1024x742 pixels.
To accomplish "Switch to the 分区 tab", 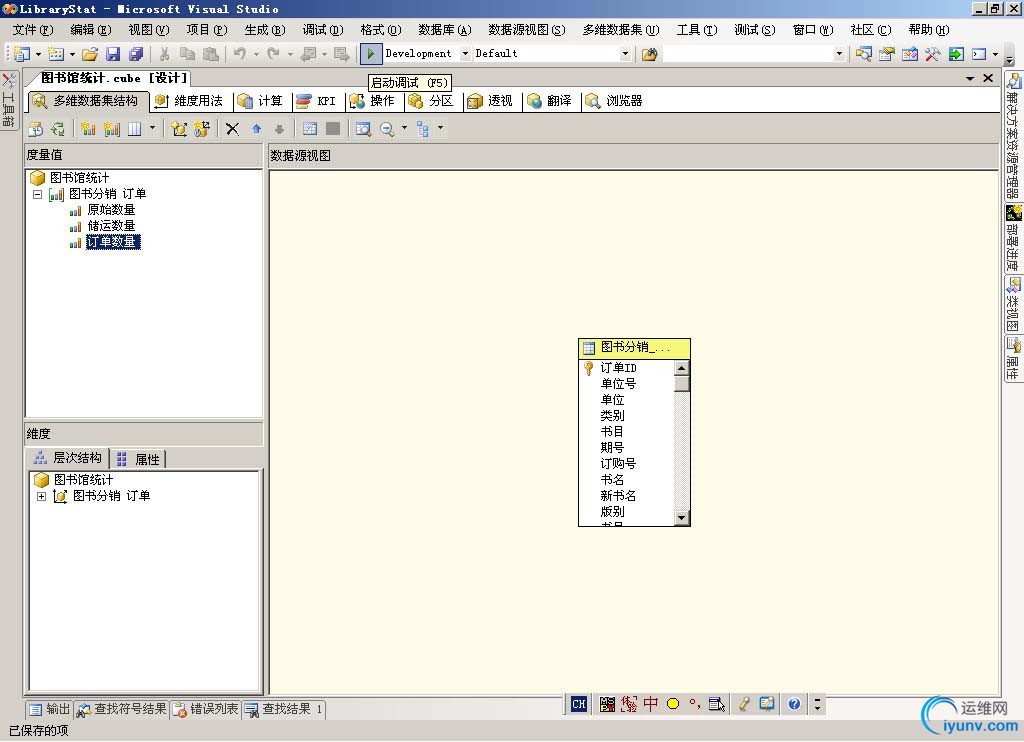I will tap(431, 101).
